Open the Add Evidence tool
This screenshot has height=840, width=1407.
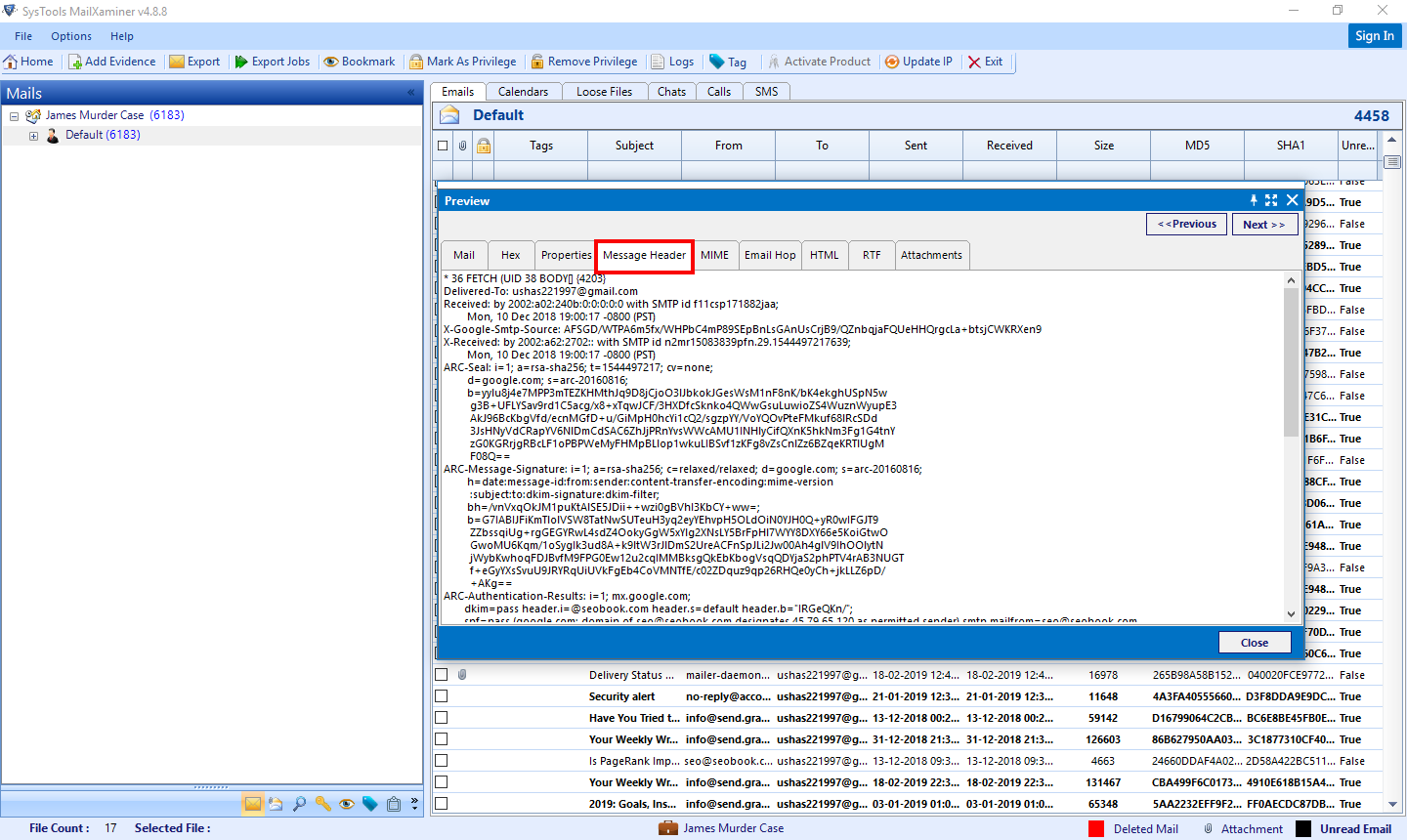(x=112, y=61)
